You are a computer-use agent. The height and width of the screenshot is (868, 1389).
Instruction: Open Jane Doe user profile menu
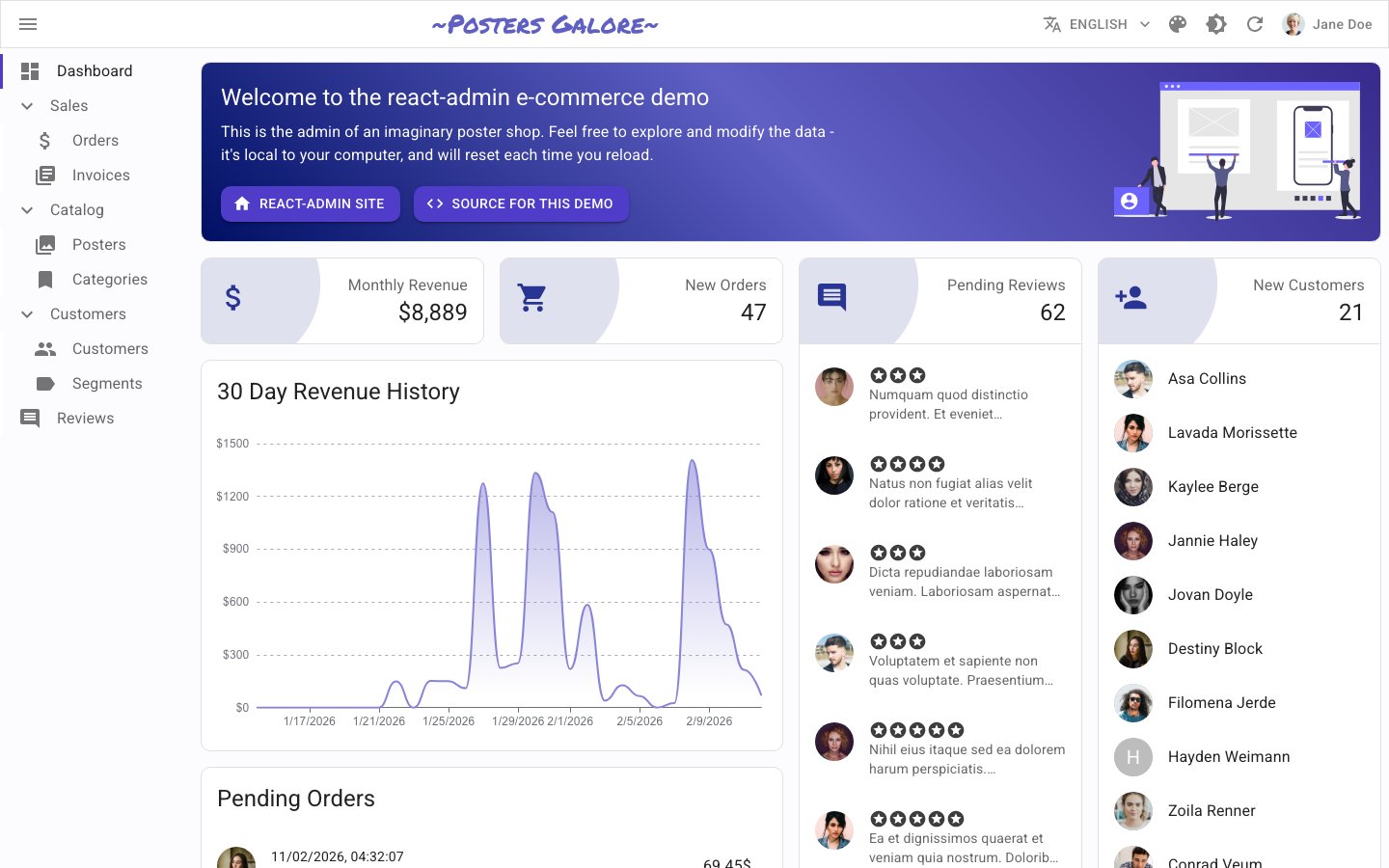tap(1327, 24)
